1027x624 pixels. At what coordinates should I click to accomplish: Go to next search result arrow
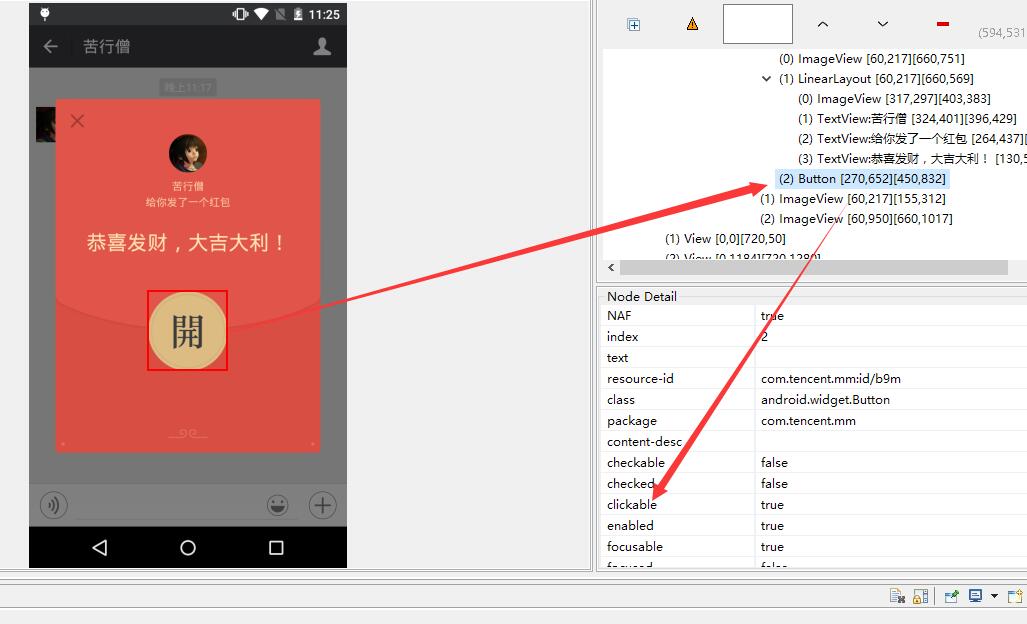click(x=882, y=24)
